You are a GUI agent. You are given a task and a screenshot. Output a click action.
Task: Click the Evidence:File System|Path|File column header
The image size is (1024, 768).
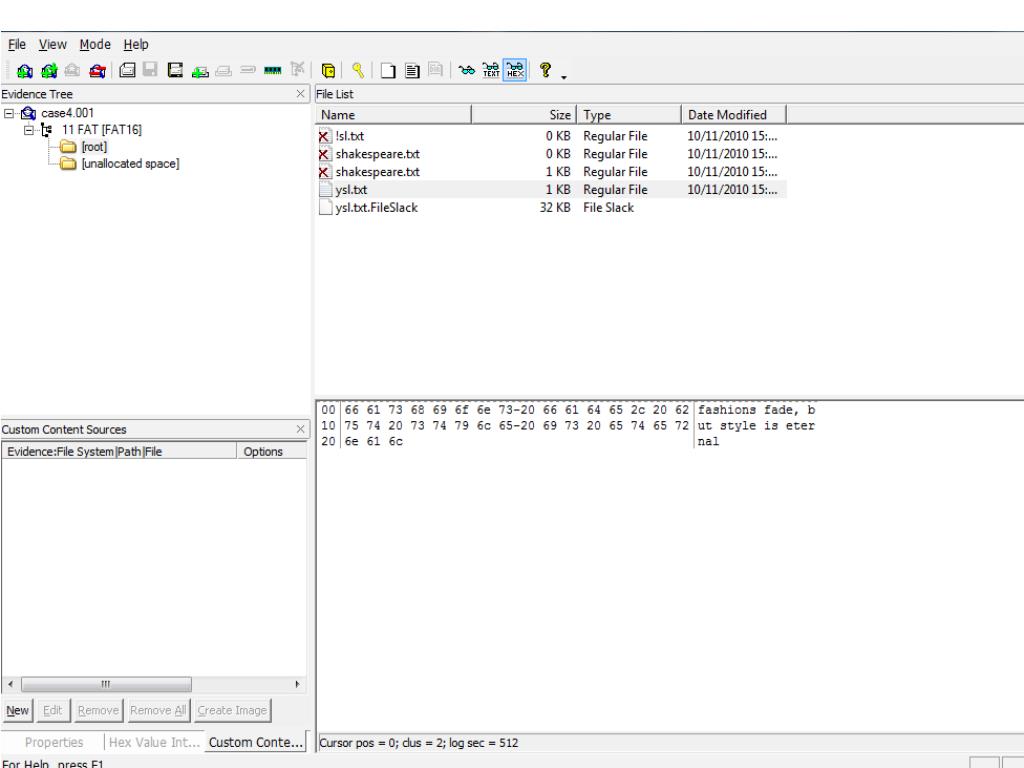pos(120,451)
